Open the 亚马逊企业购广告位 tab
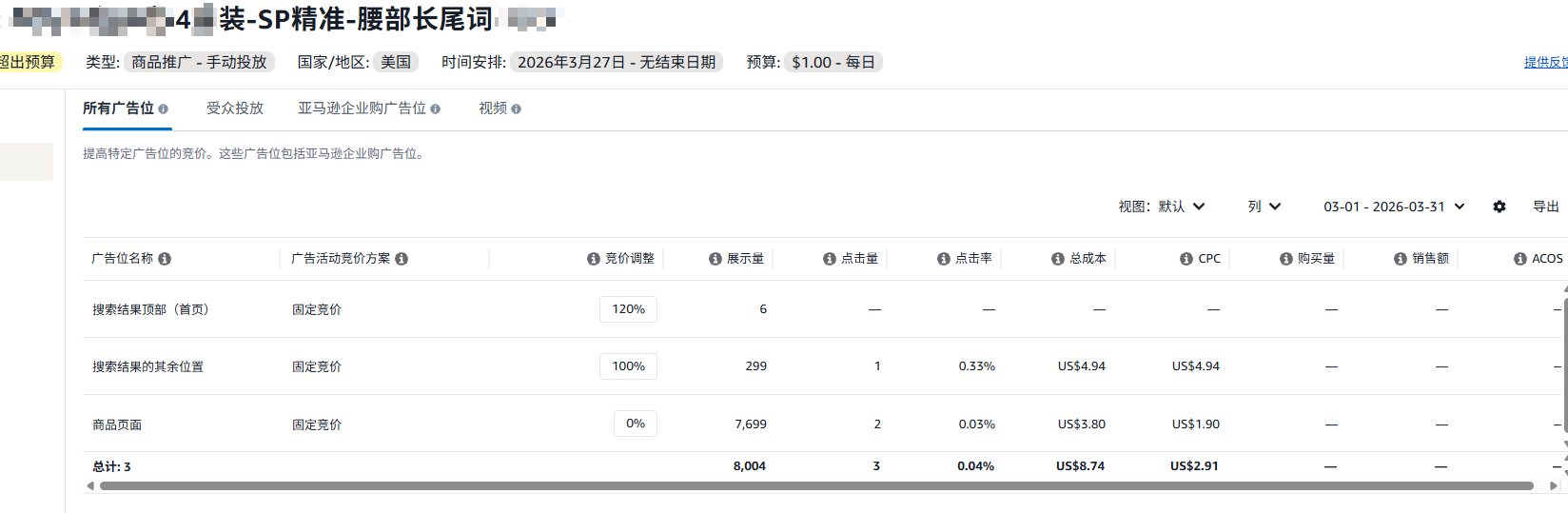The height and width of the screenshot is (513, 1568). 363,109
